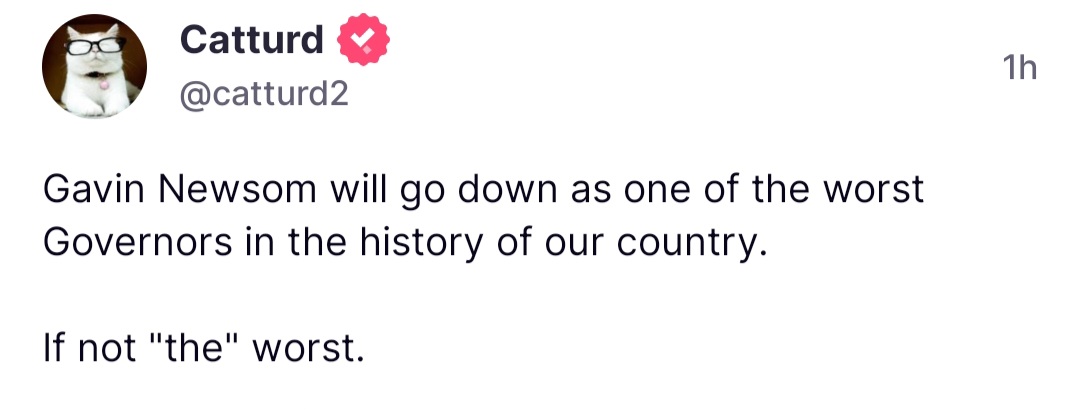Click the cat's pink collar tag in avatar
This screenshot has height=410, width=1080.
tap(104, 84)
